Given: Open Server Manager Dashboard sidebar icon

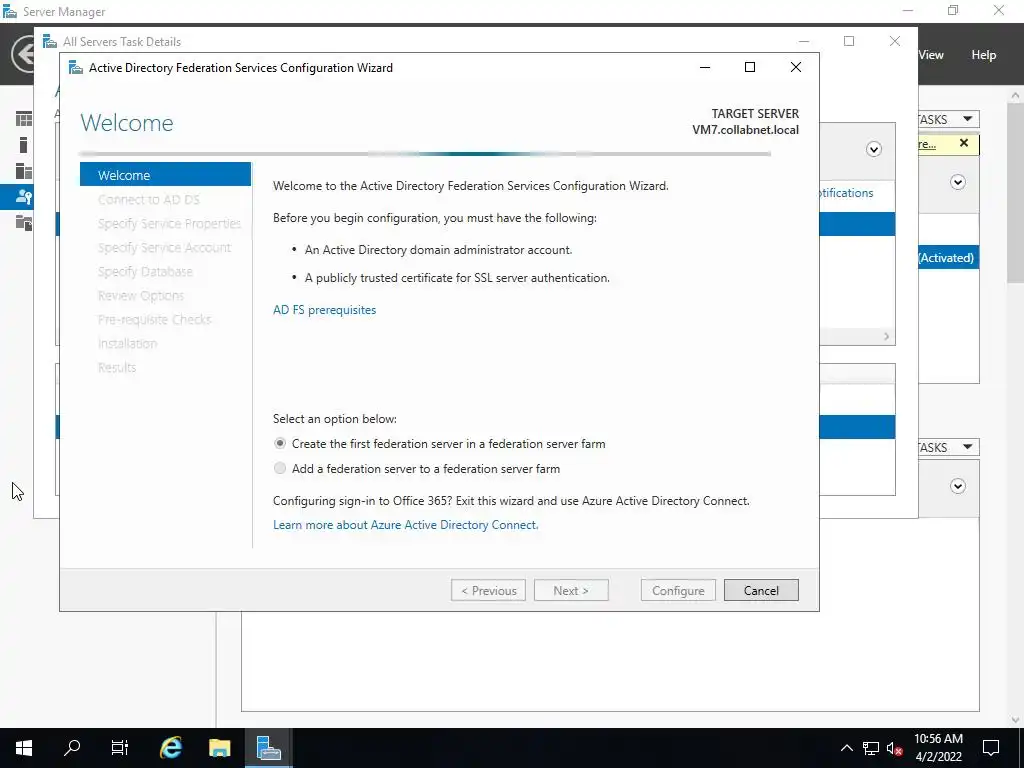Looking at the screenshot, I should click(24, 119).
